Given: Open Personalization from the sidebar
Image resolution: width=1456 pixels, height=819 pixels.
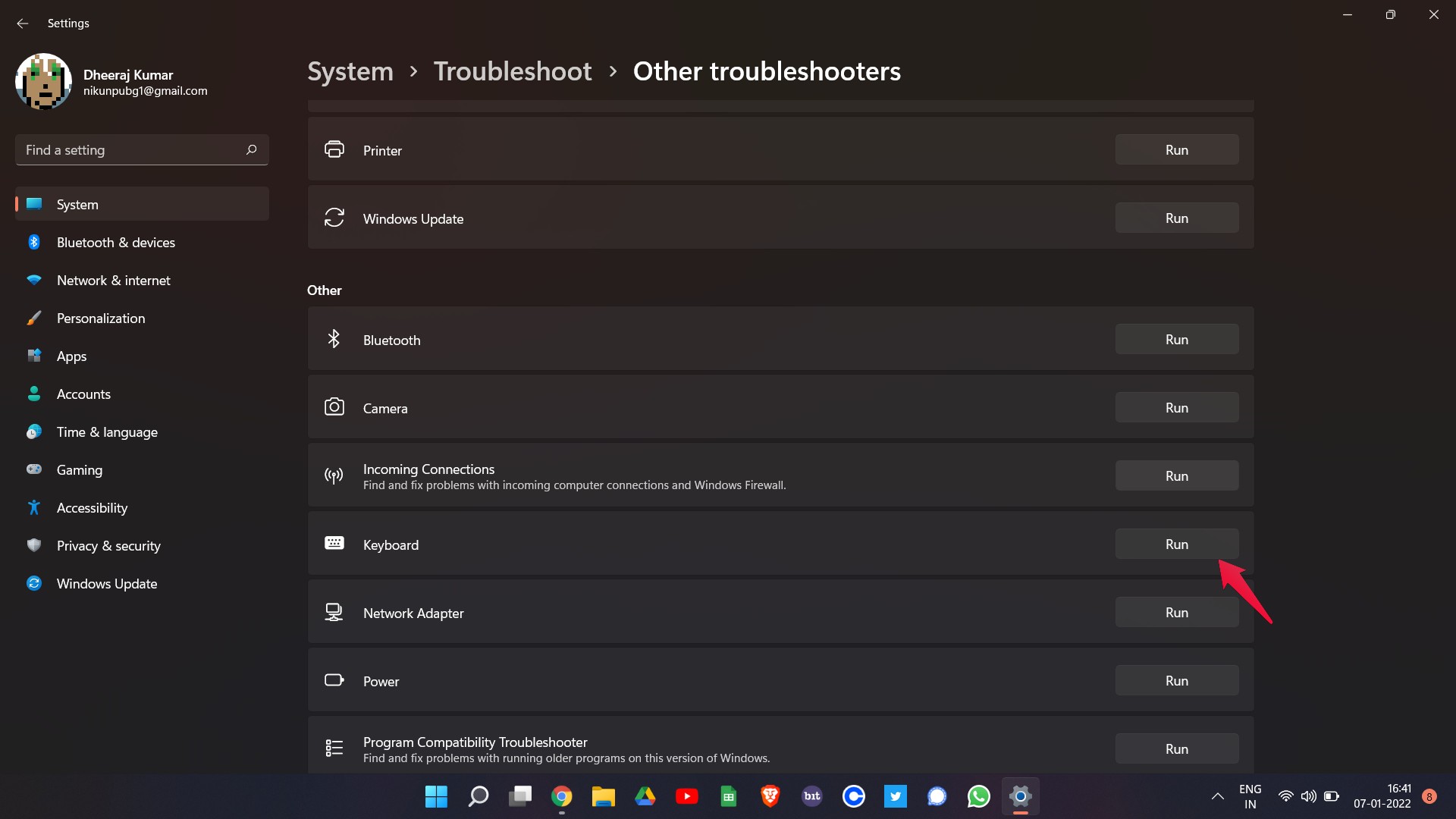Looking at the screenshot, I should click(x=100, y=318).
